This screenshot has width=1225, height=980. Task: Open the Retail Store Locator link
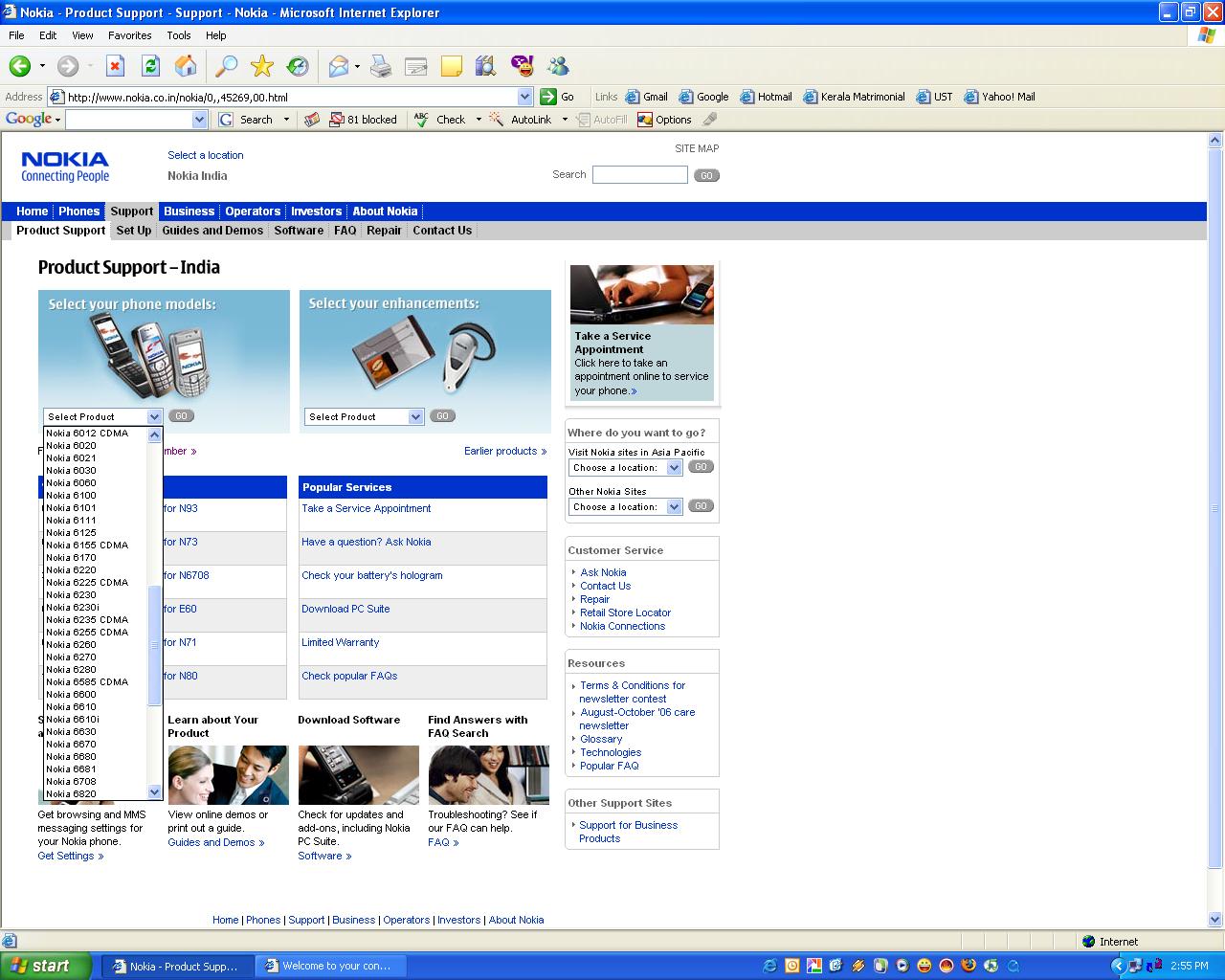coord(626,613)
